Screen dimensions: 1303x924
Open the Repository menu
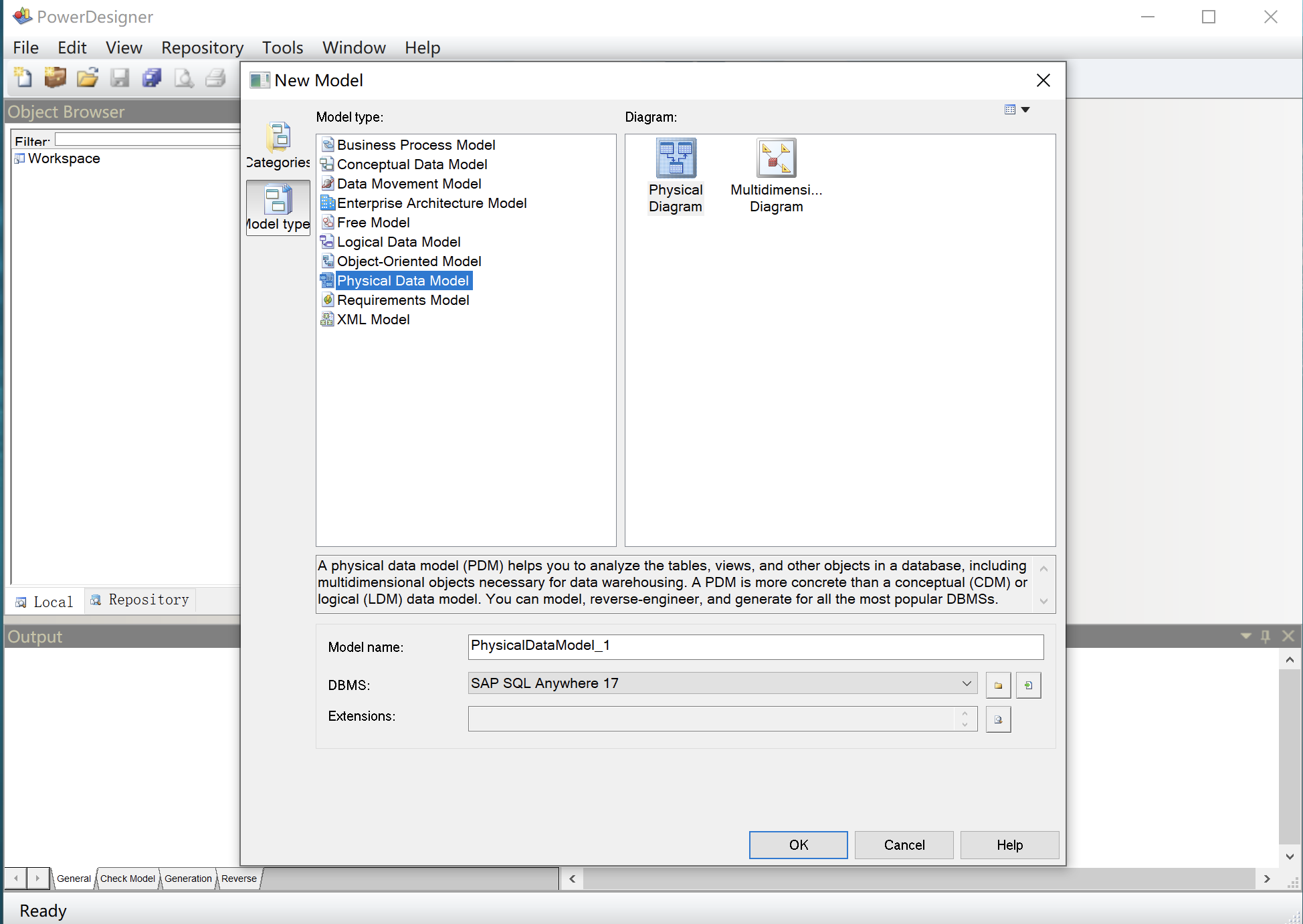tap(202, 47)
